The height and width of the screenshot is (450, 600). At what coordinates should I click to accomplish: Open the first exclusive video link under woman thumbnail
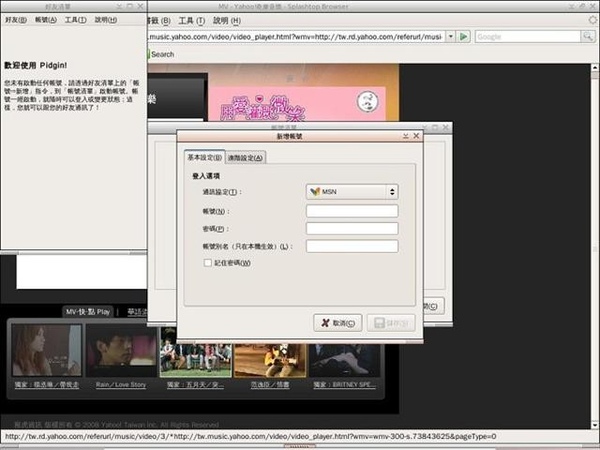coord(47,385)
